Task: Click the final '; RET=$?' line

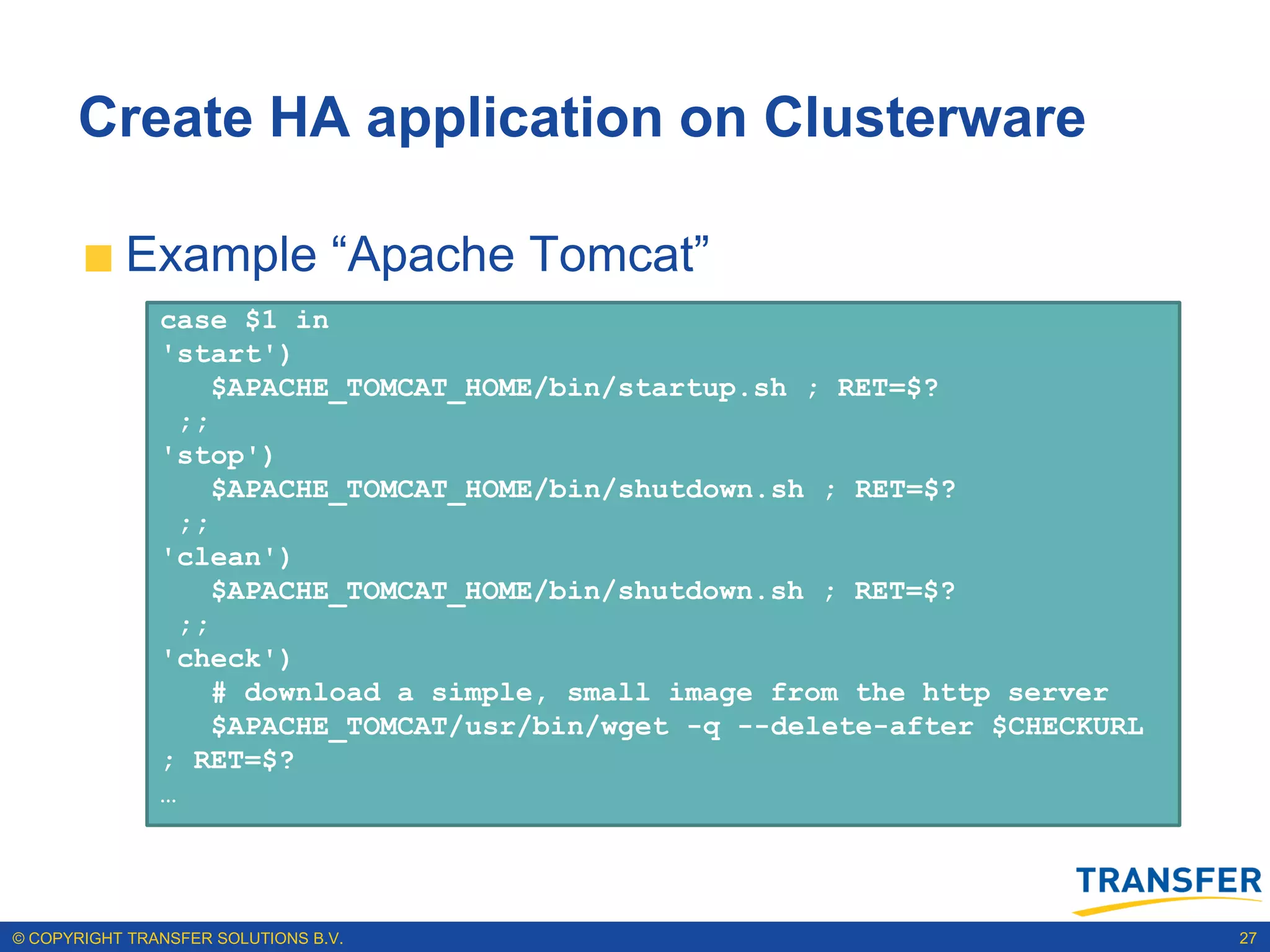Action: pos(228,760)
